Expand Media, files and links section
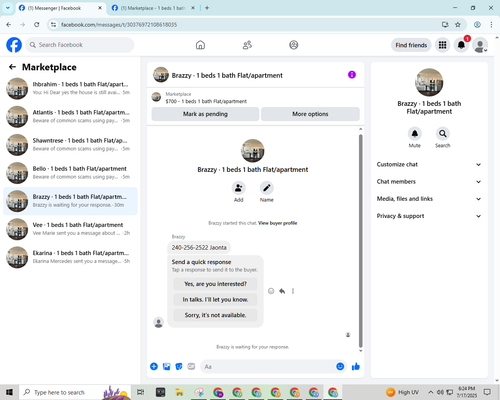Screen dimensions: 500x400 [429, 199]
